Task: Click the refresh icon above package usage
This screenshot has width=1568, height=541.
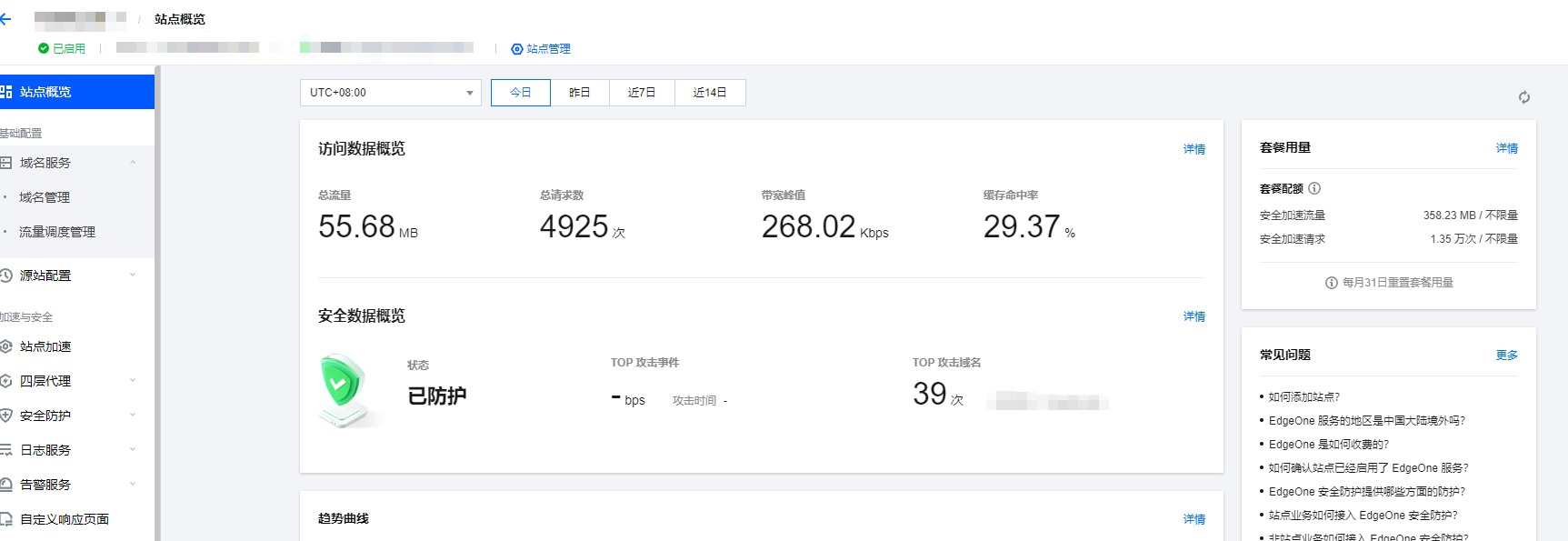Action: tap(1523, 97)
